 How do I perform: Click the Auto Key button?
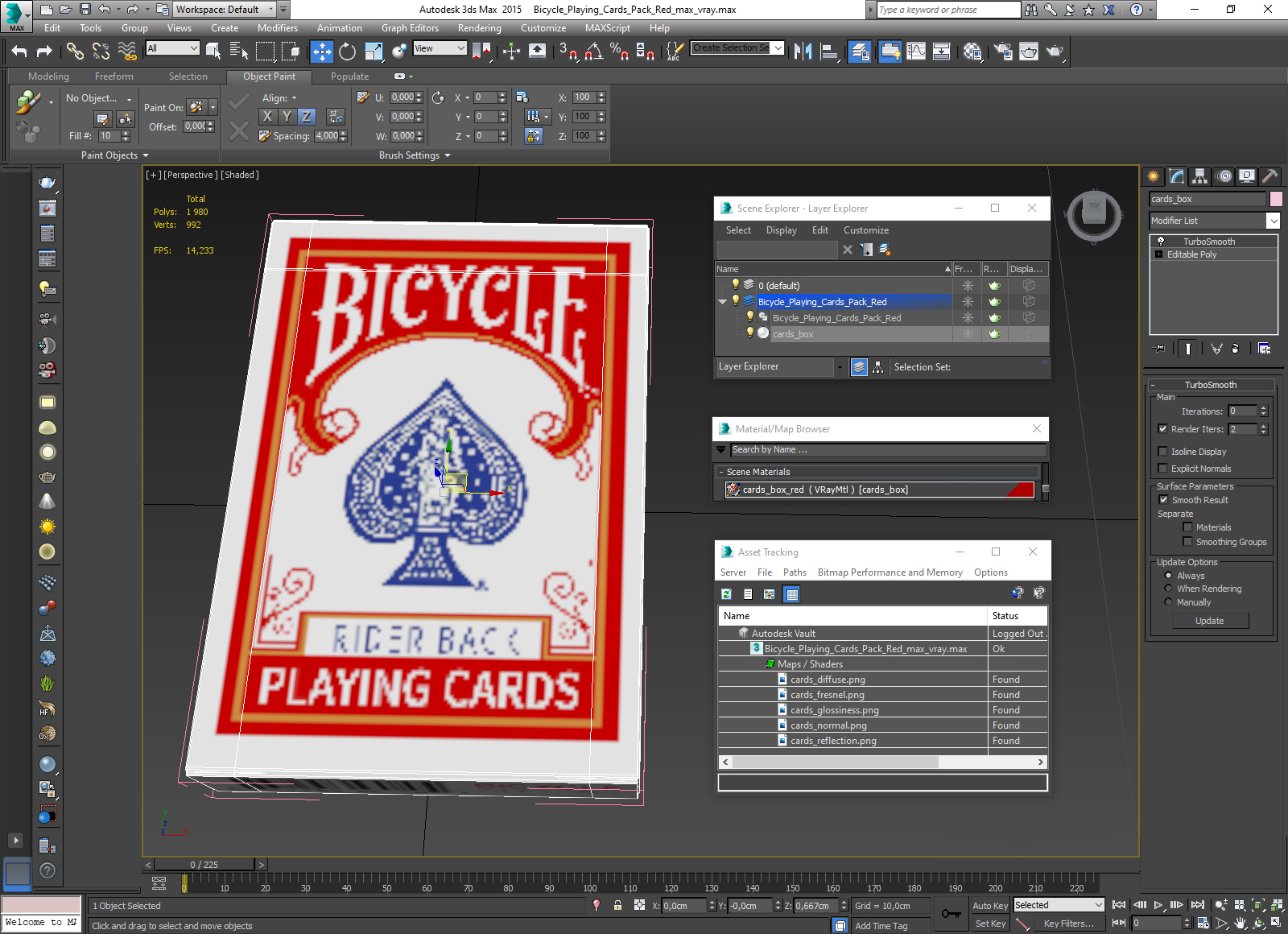[990, 906]
